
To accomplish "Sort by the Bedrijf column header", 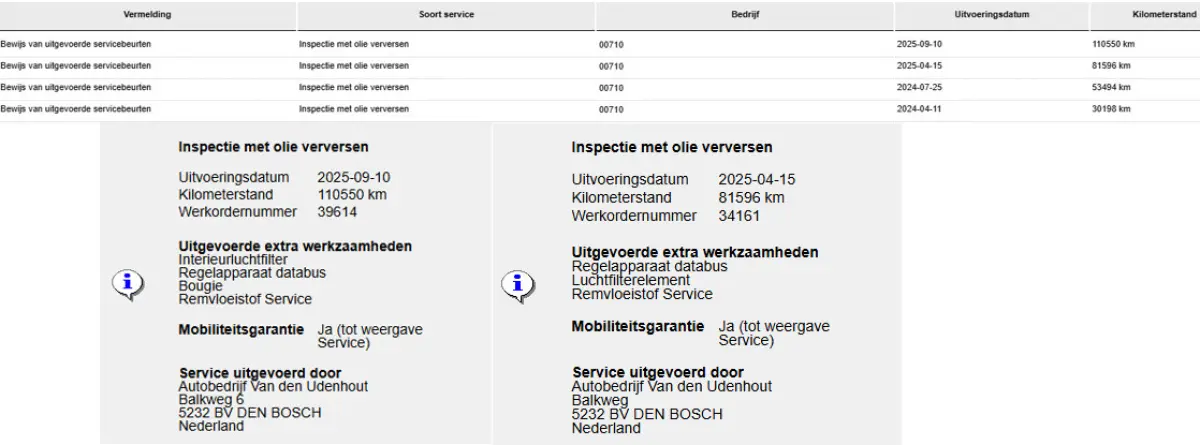I will pos(745,16).
